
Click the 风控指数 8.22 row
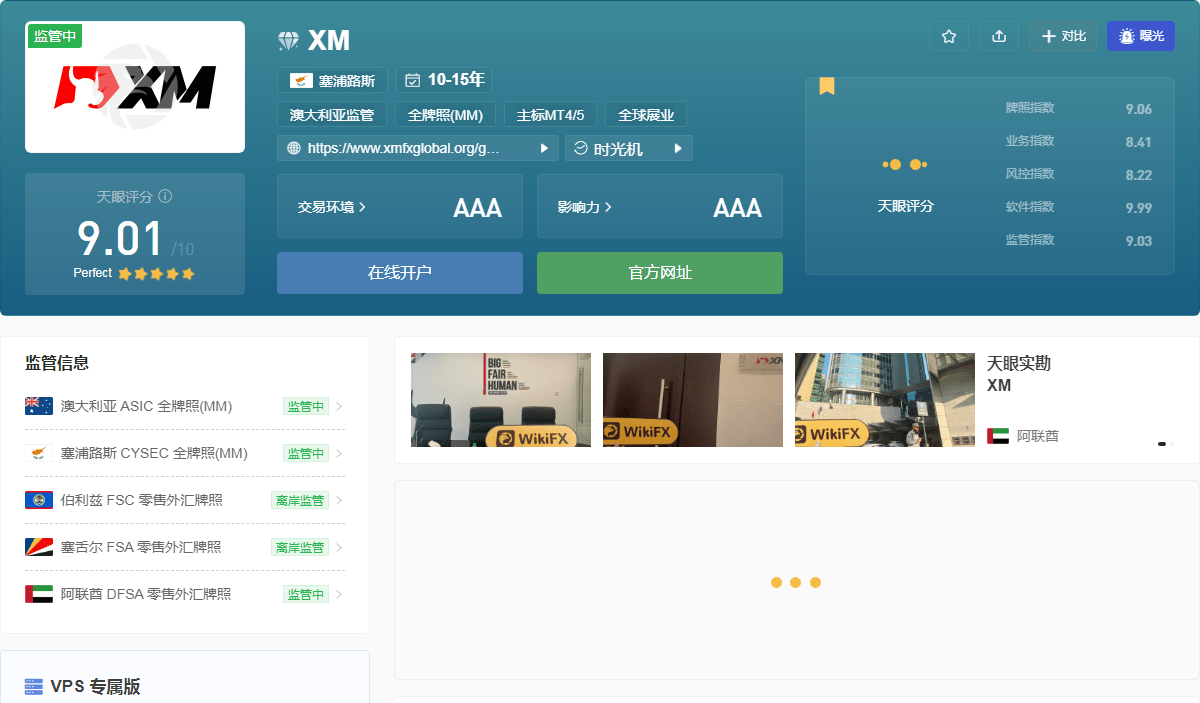1079,175
